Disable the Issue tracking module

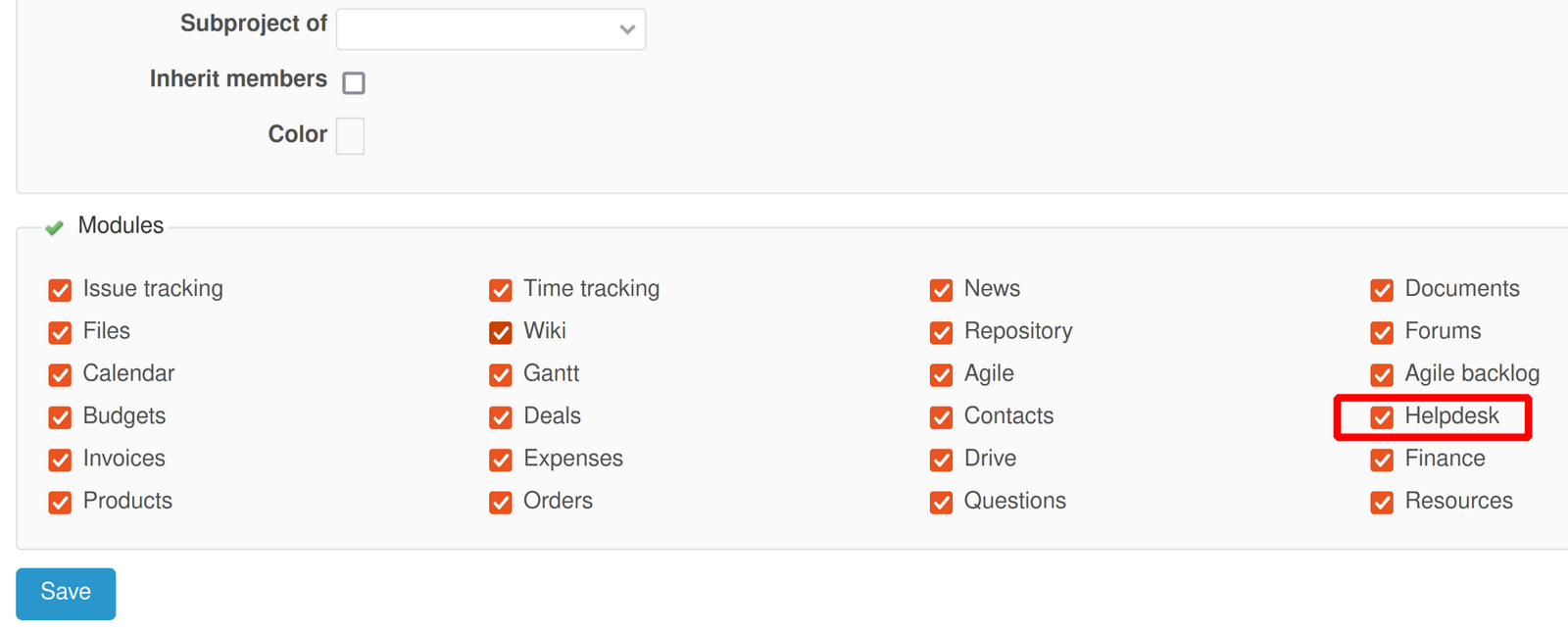pos(60,290)
